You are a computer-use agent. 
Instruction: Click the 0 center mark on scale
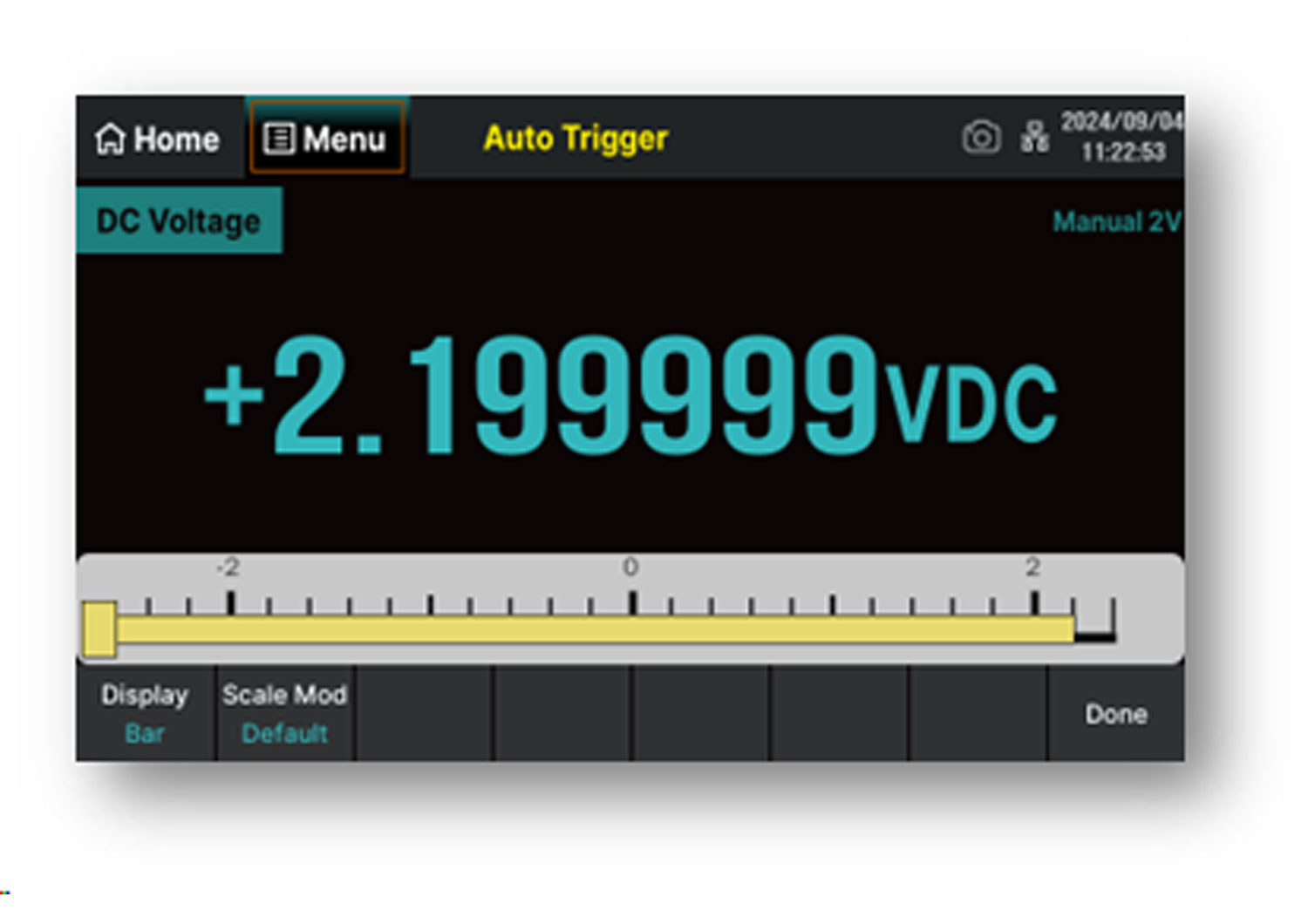coord(630,567)
